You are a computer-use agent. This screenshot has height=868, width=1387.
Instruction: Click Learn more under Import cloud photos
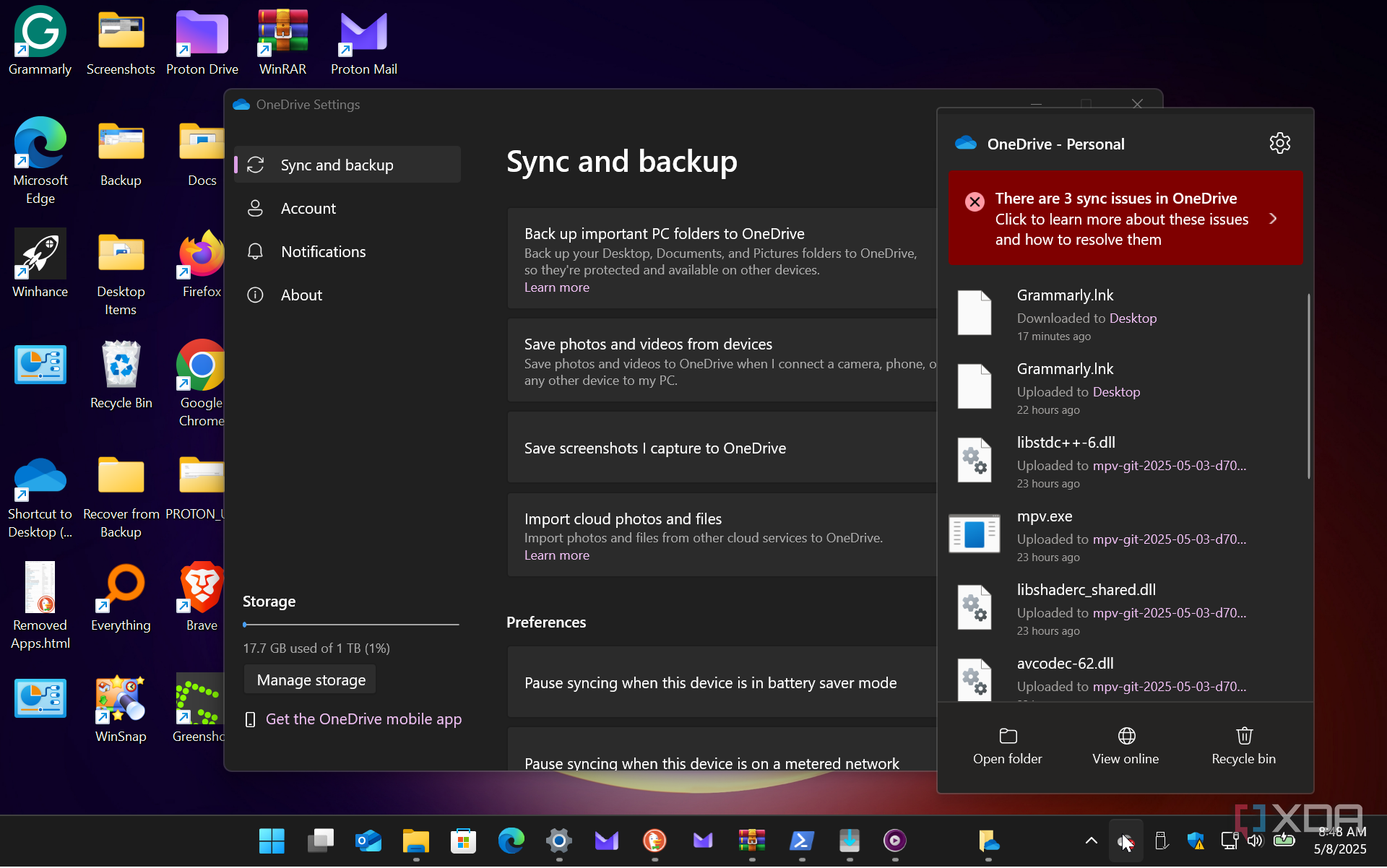pyautogui.click(x=556, y=555)
